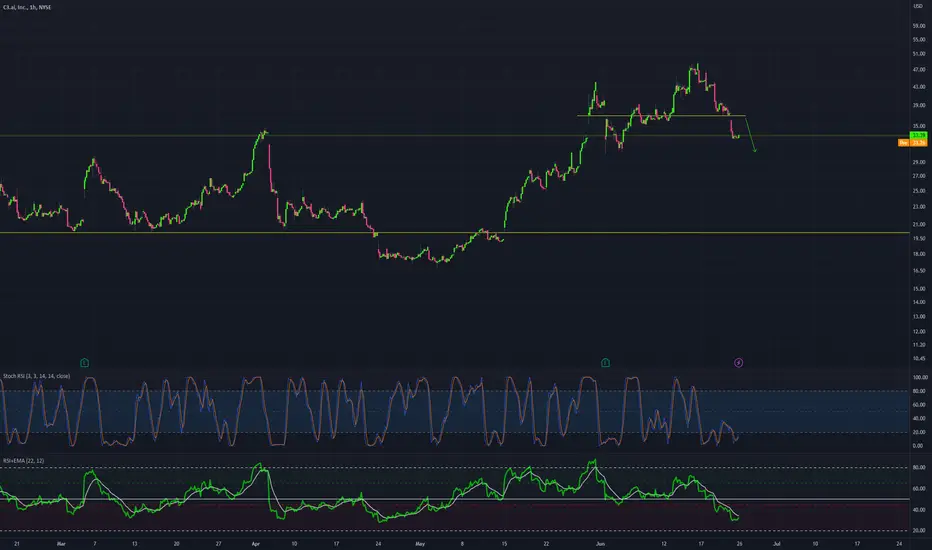Select the long horizontal line near the 33 level
Viewport: 932px width, 550px height.
point(454,136)
